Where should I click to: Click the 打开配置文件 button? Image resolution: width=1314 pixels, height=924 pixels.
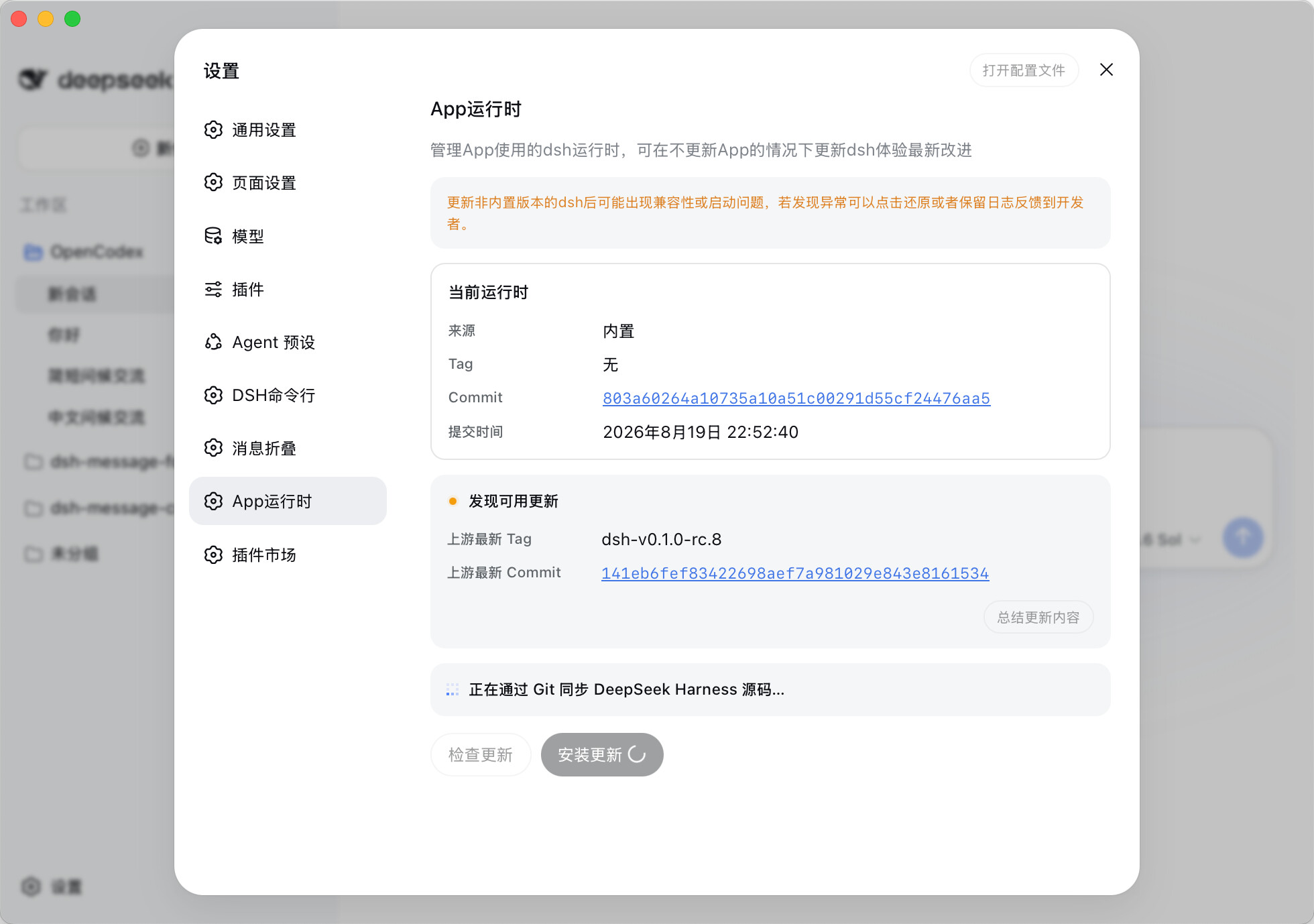click(1024, 70)
